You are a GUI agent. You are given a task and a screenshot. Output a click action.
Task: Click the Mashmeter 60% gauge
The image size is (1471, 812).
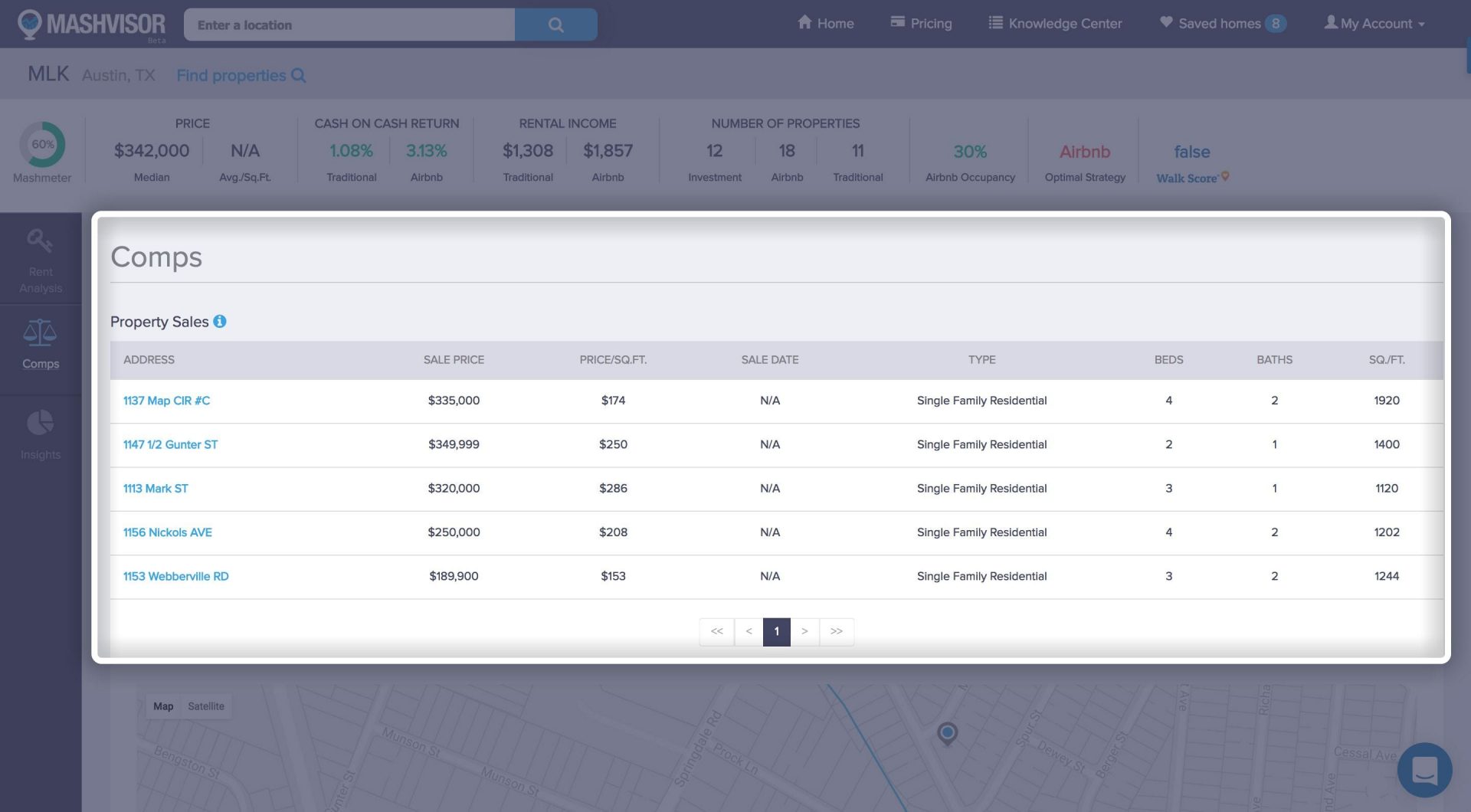[x=43, y=144]
